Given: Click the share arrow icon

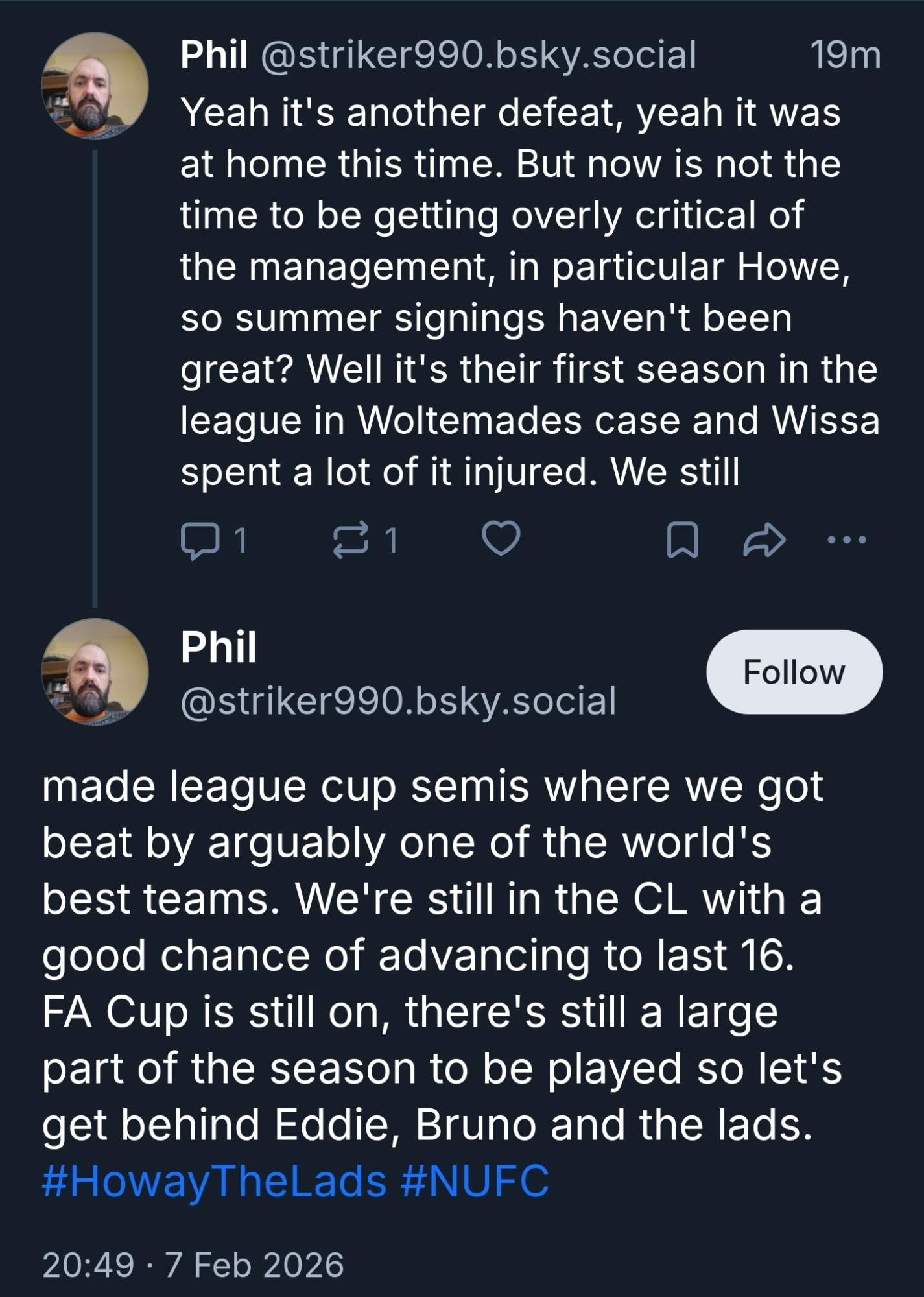Looking at the screenshot, I should [764, 540].
